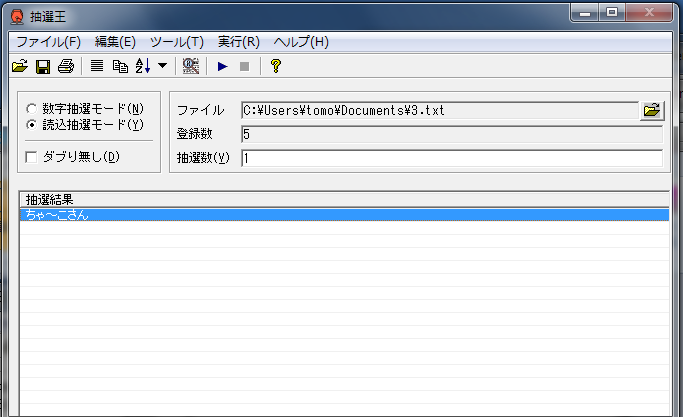This screenshot has height=417, width=683.
Task: Click the random settings toolbar icon
Action: (191, 66)
